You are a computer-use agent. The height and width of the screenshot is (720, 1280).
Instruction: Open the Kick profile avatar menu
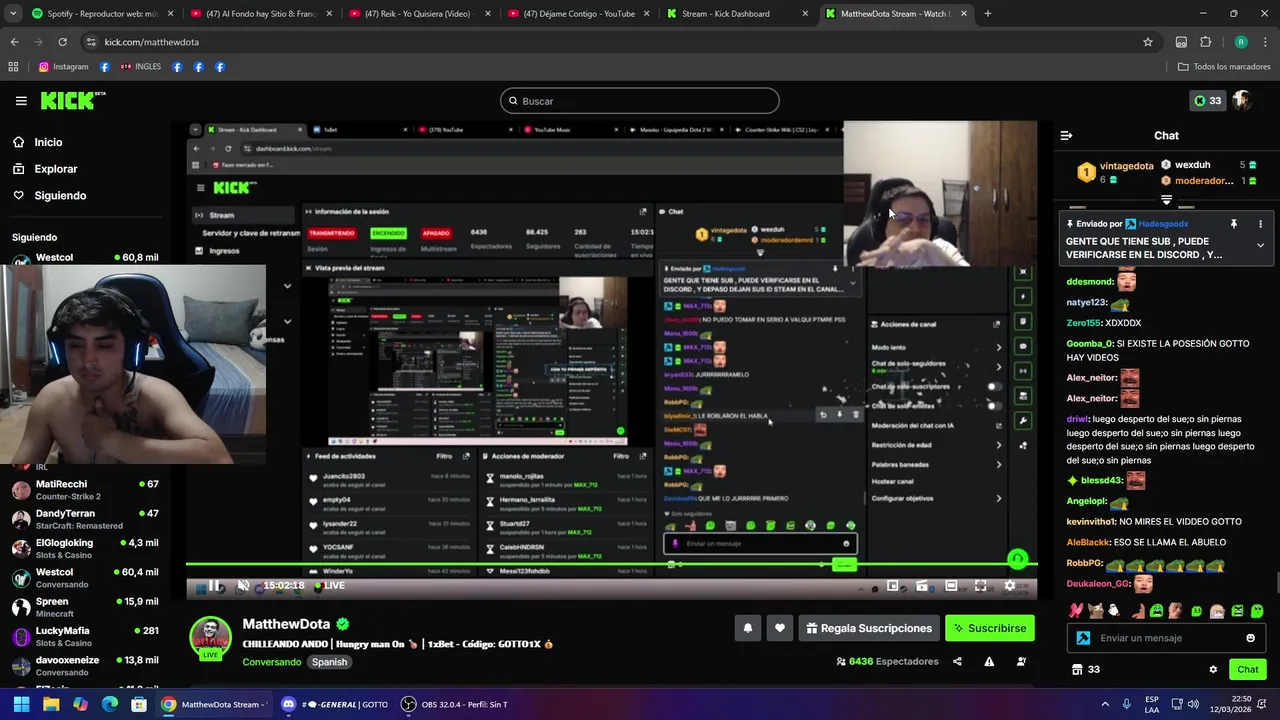[1242, 101]
